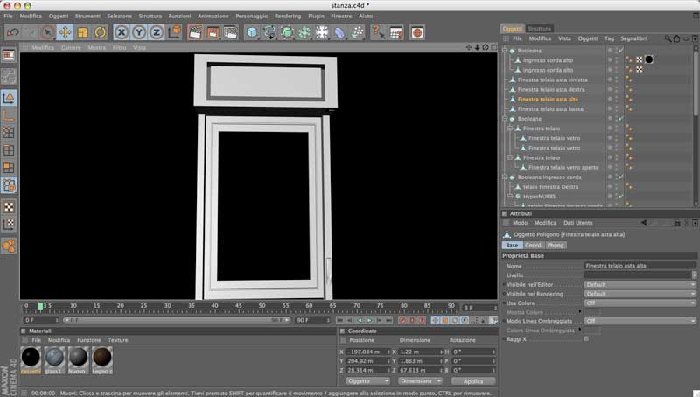This screenshot has height=397, width=700.
Task: Select the black material swatch
Action: (x=31, y=358)
